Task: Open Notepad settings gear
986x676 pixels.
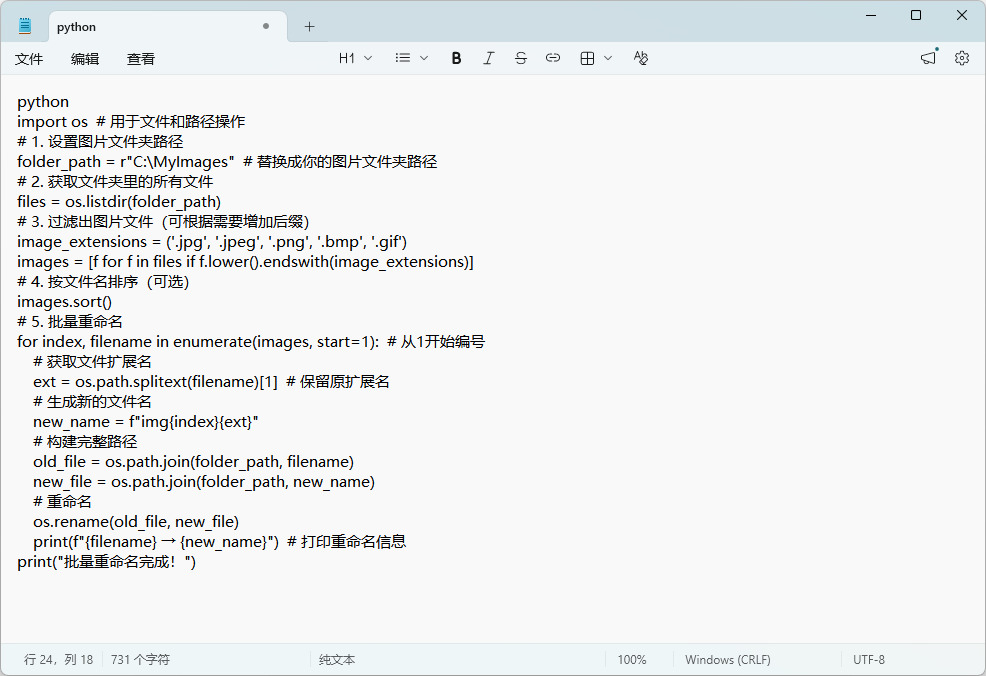Action: pos(961,58)
